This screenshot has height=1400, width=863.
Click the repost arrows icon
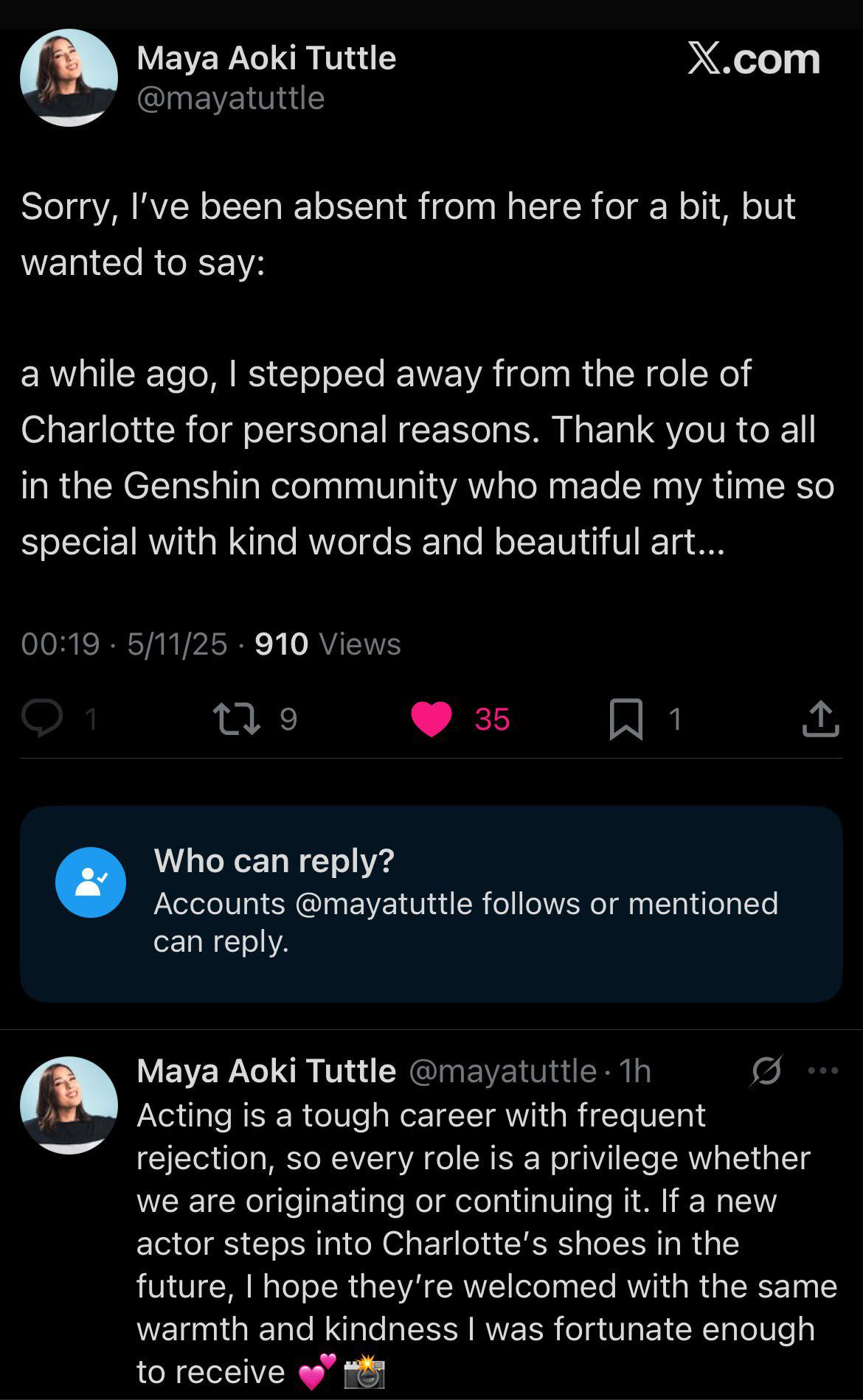(x=236, y=719)
